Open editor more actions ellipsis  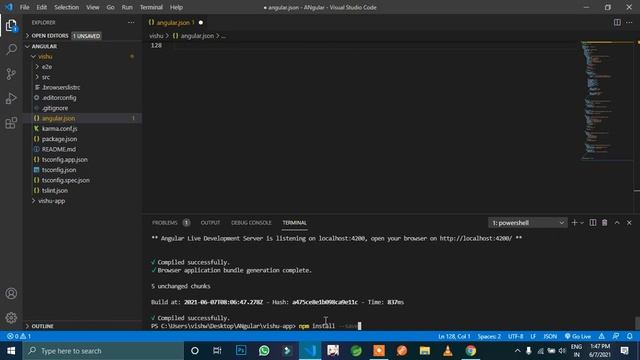629,22
